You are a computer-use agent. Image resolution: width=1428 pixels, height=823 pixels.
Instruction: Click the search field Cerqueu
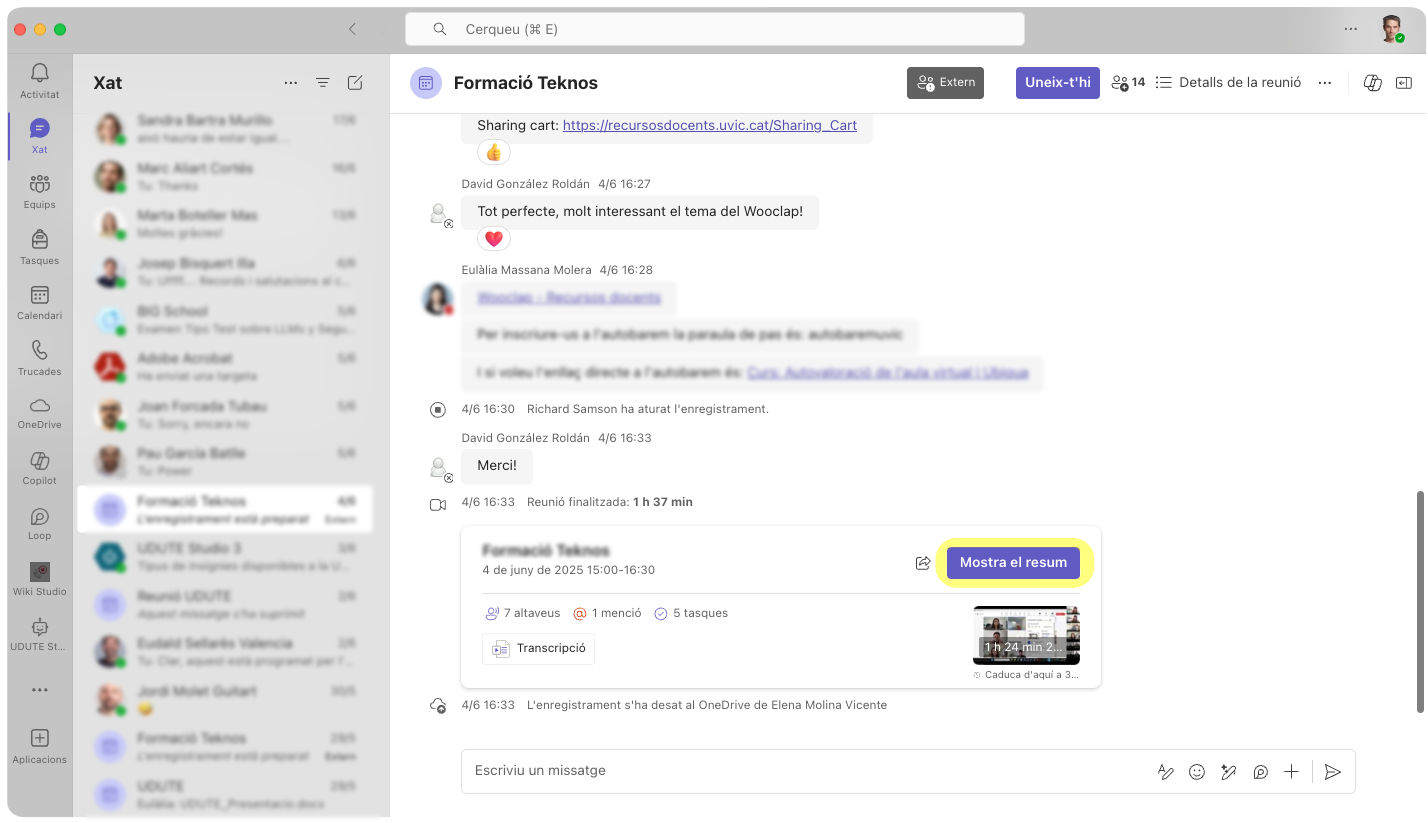(x=715, y=29)
